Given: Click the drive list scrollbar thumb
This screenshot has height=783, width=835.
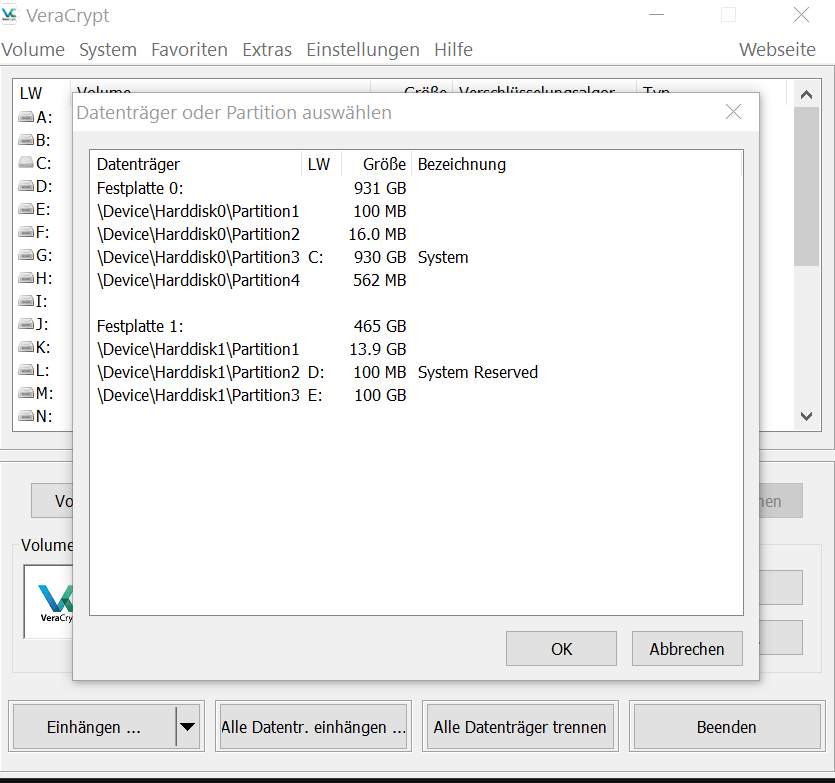Looking at the screenshot, I should coord(806,186).
